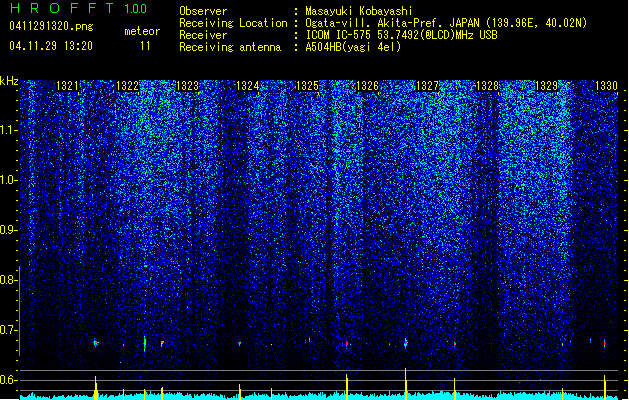
Task: Click the 1329 time marker
Action: pyautogui.click(x=547, y=86)
